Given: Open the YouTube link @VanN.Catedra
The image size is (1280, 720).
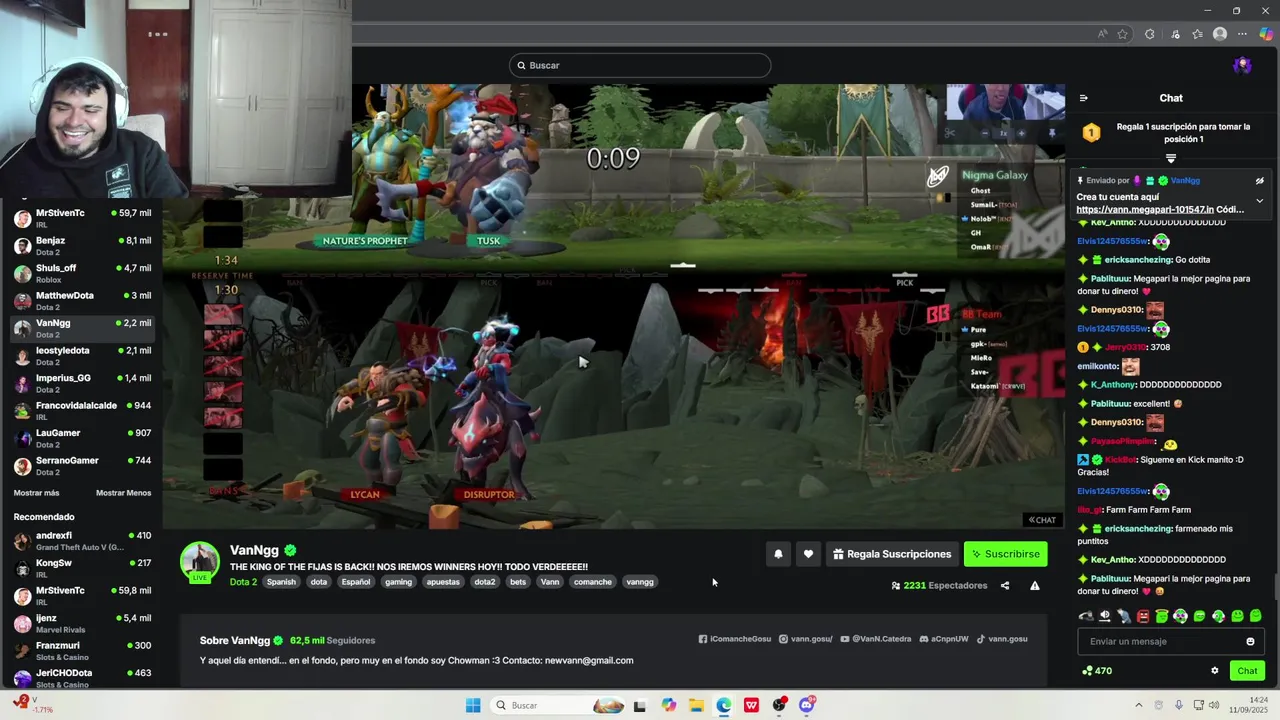Looking at the screenshot, I should 876,639.
